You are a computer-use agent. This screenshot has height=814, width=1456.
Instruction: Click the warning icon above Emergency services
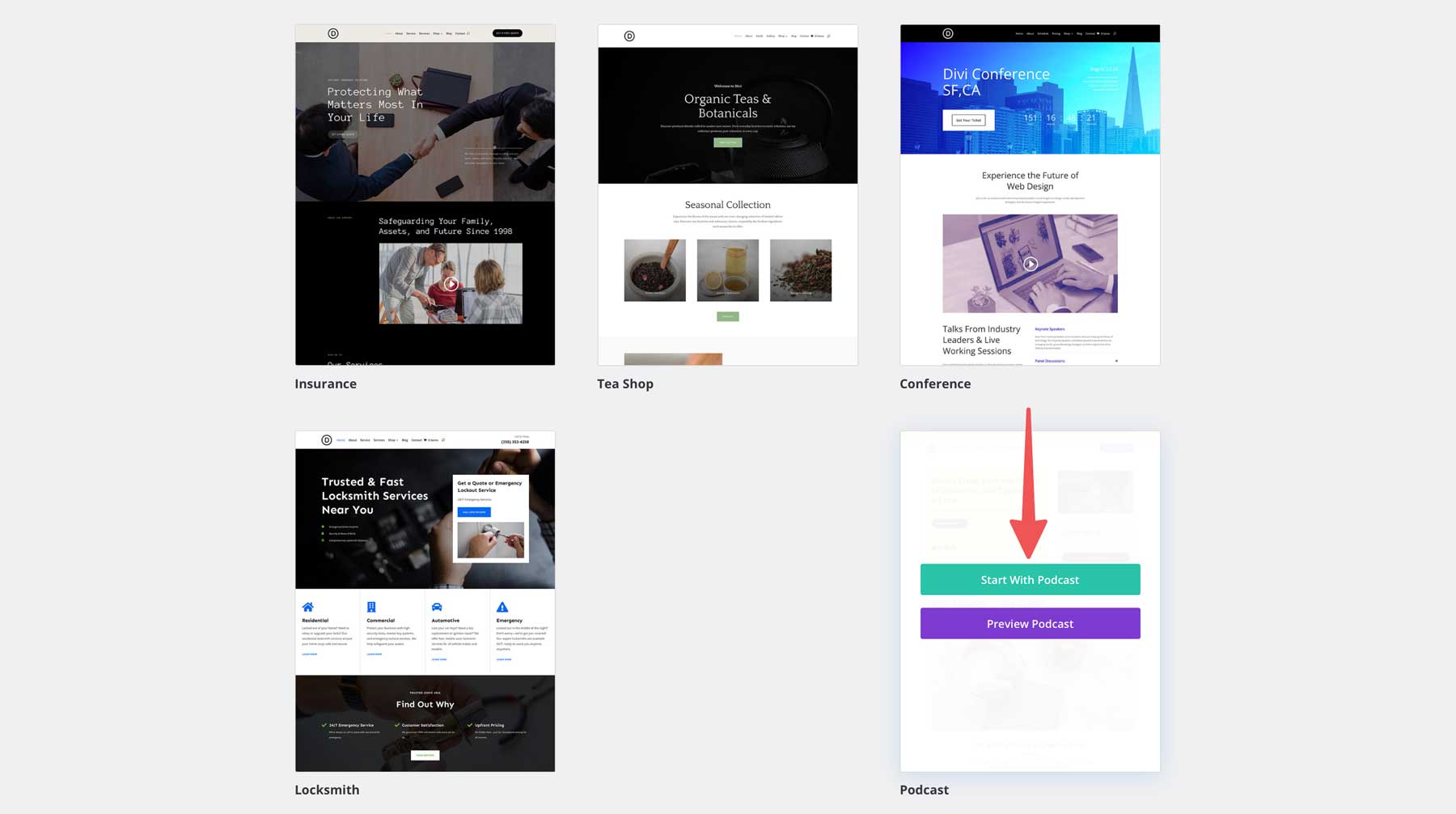502,607
